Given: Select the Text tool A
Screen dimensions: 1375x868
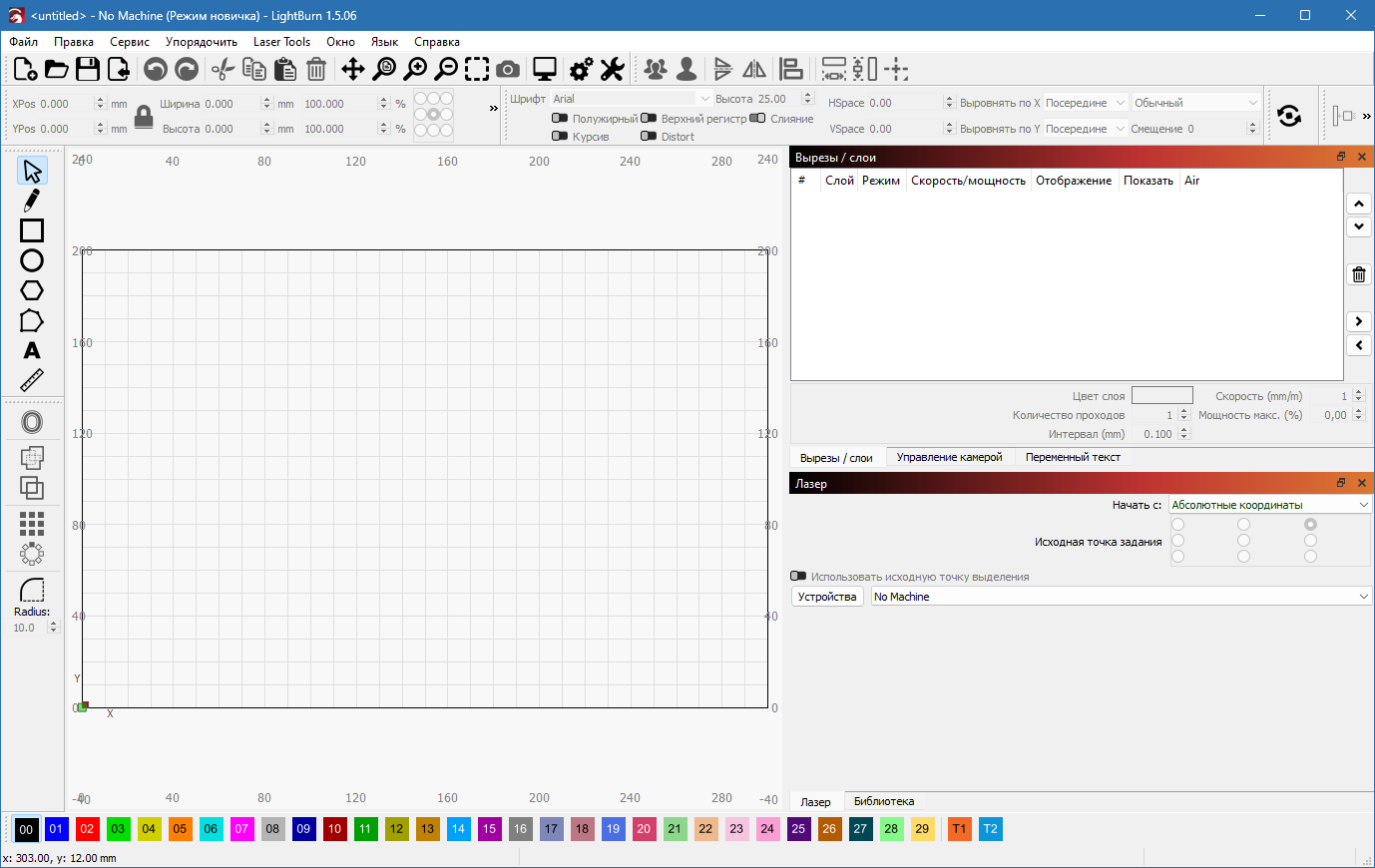Looking at the screenshot, I should tap(32, 350).
